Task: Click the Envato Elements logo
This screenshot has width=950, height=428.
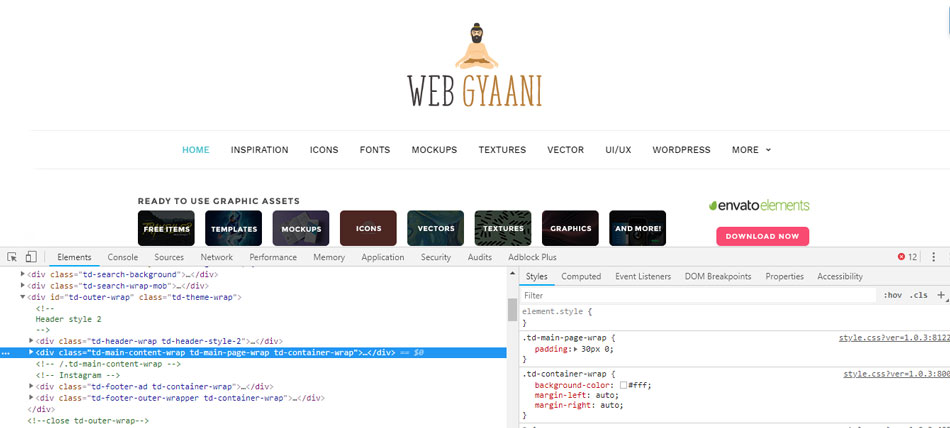Action: [759, 205]
